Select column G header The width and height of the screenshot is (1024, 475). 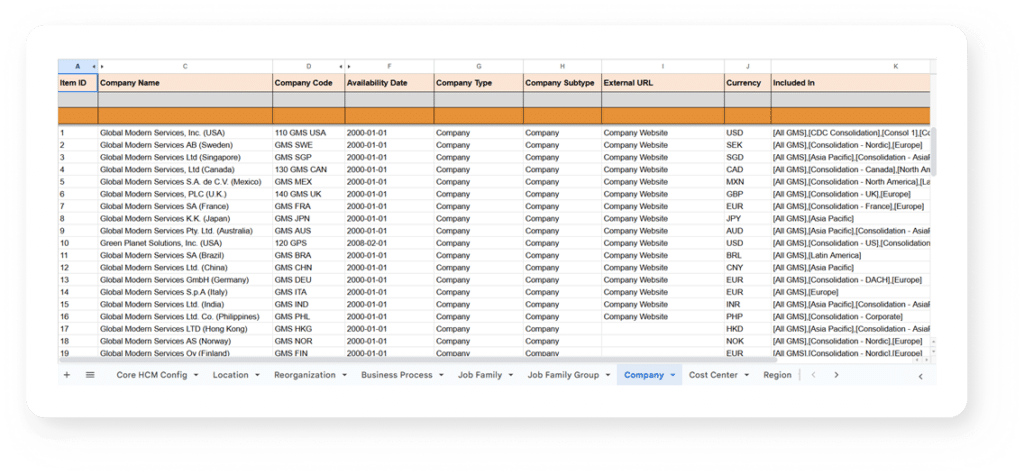click(479, 67)
